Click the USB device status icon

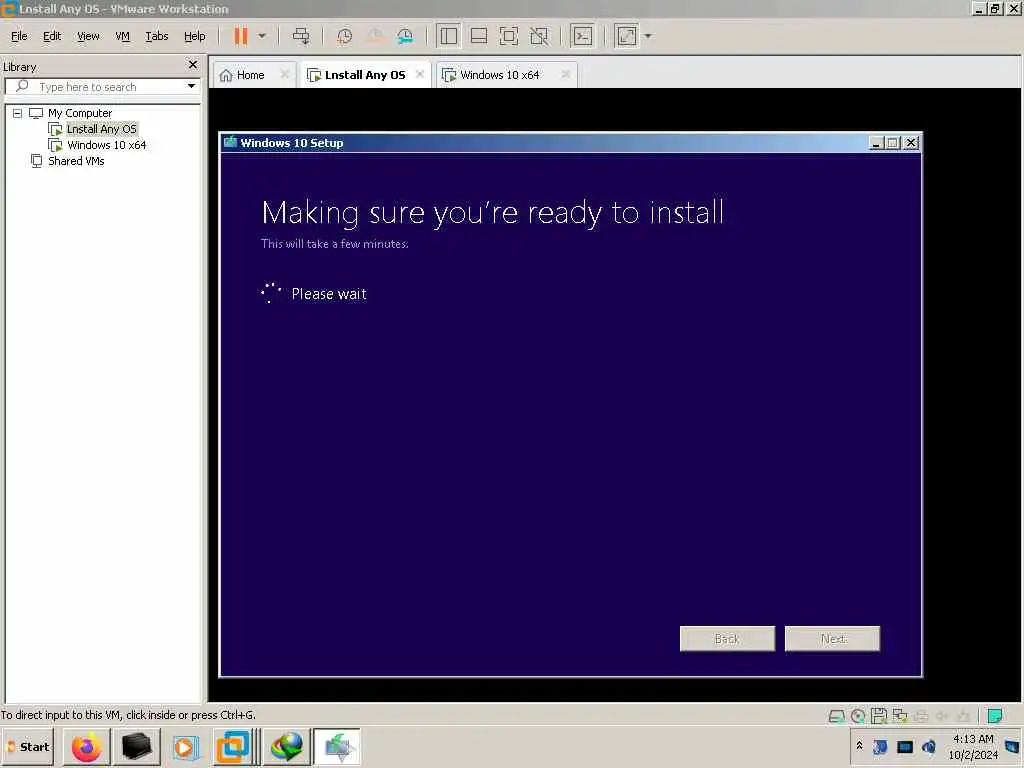(x=963, y=716)
